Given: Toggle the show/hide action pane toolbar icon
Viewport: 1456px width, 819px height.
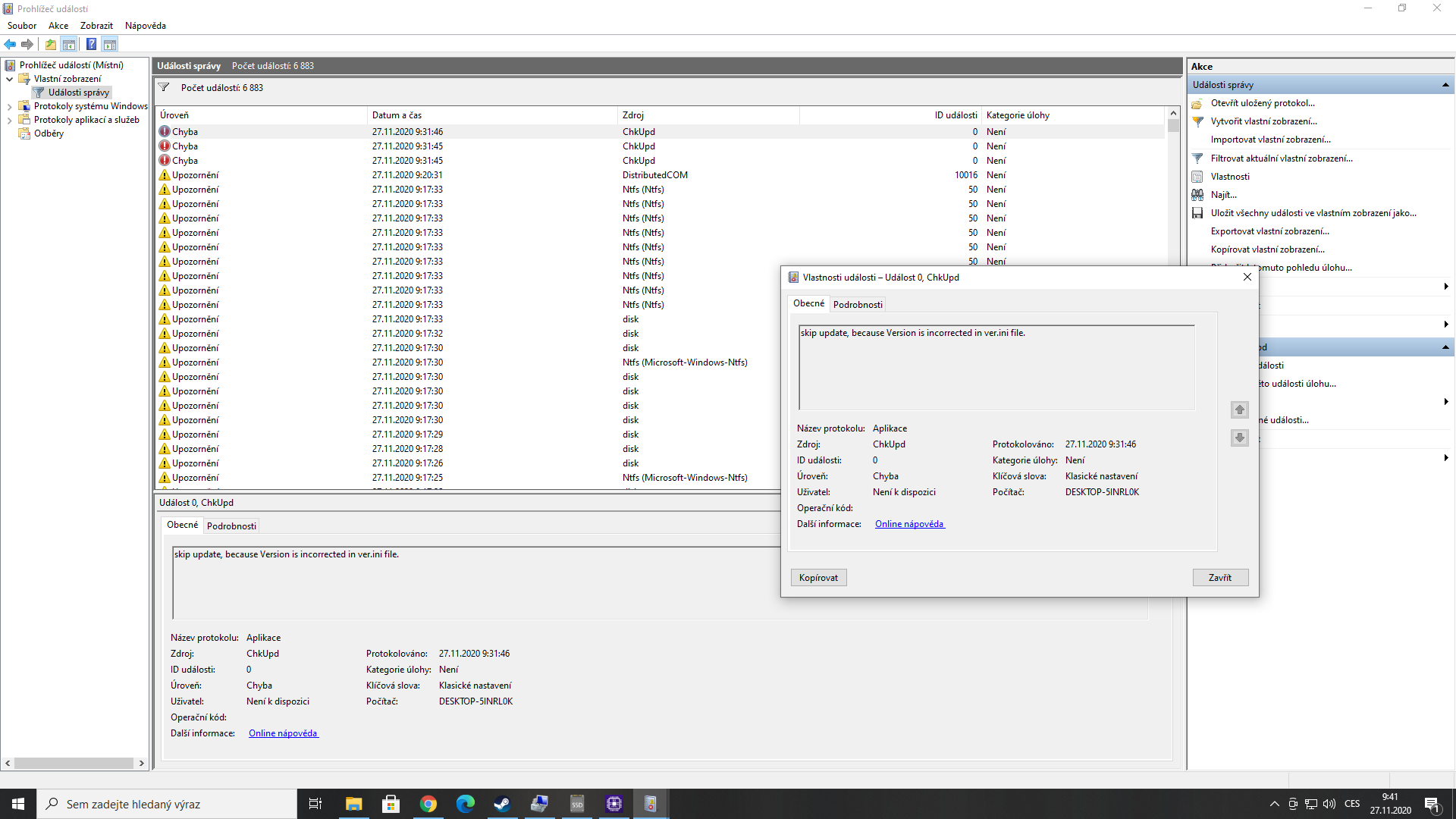Looking at the screenshot, I should 110,44.
